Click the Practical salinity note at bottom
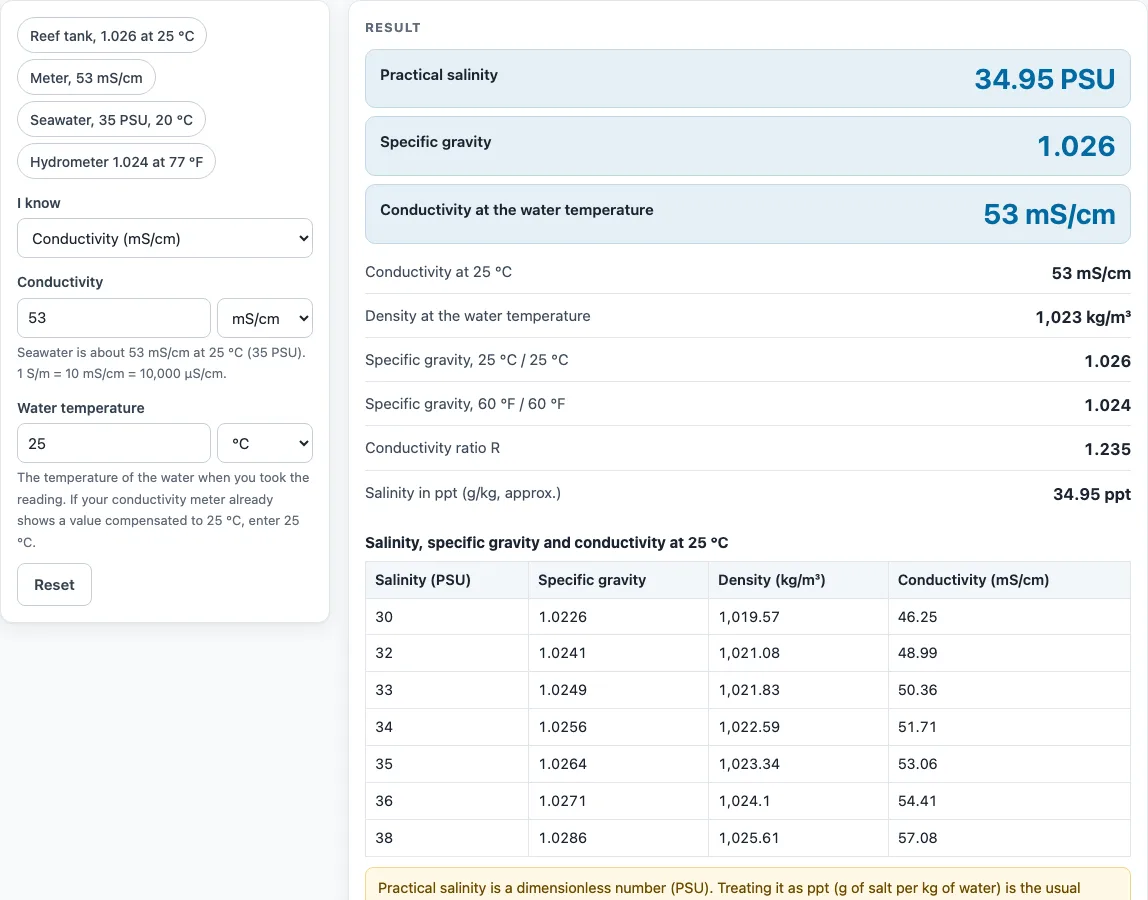 (x=748, y=884)
